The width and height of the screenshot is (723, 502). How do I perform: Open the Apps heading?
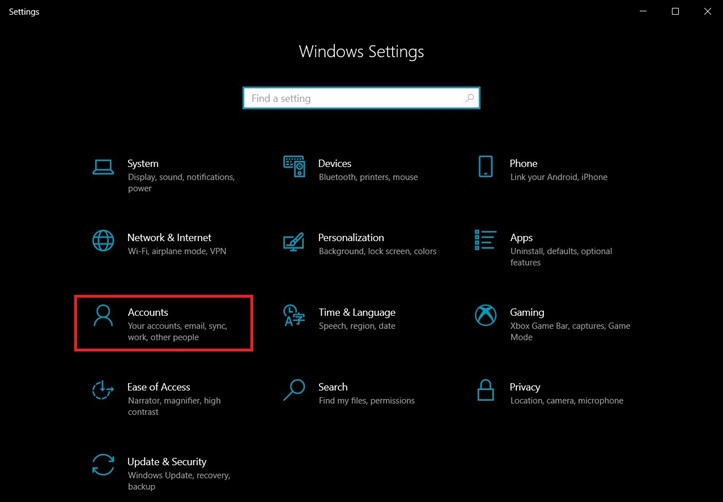522,238
